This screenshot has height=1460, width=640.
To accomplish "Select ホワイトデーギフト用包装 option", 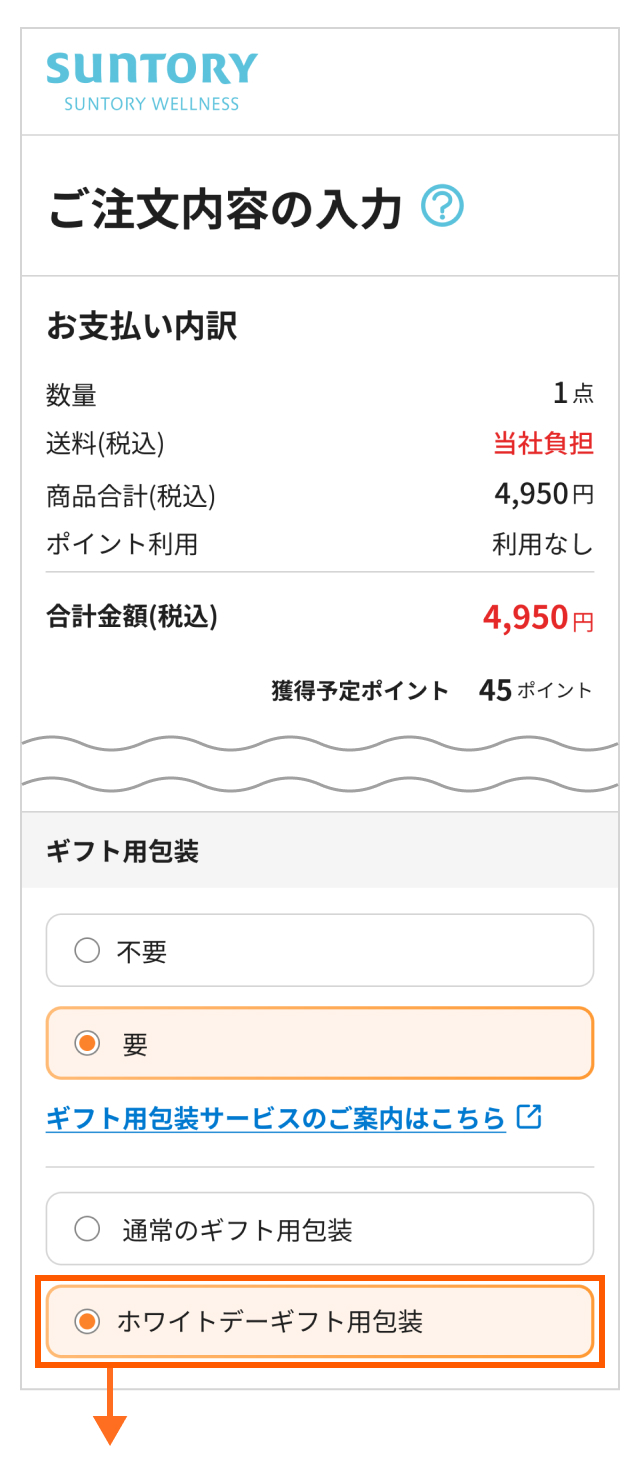I will (89, 1321).
